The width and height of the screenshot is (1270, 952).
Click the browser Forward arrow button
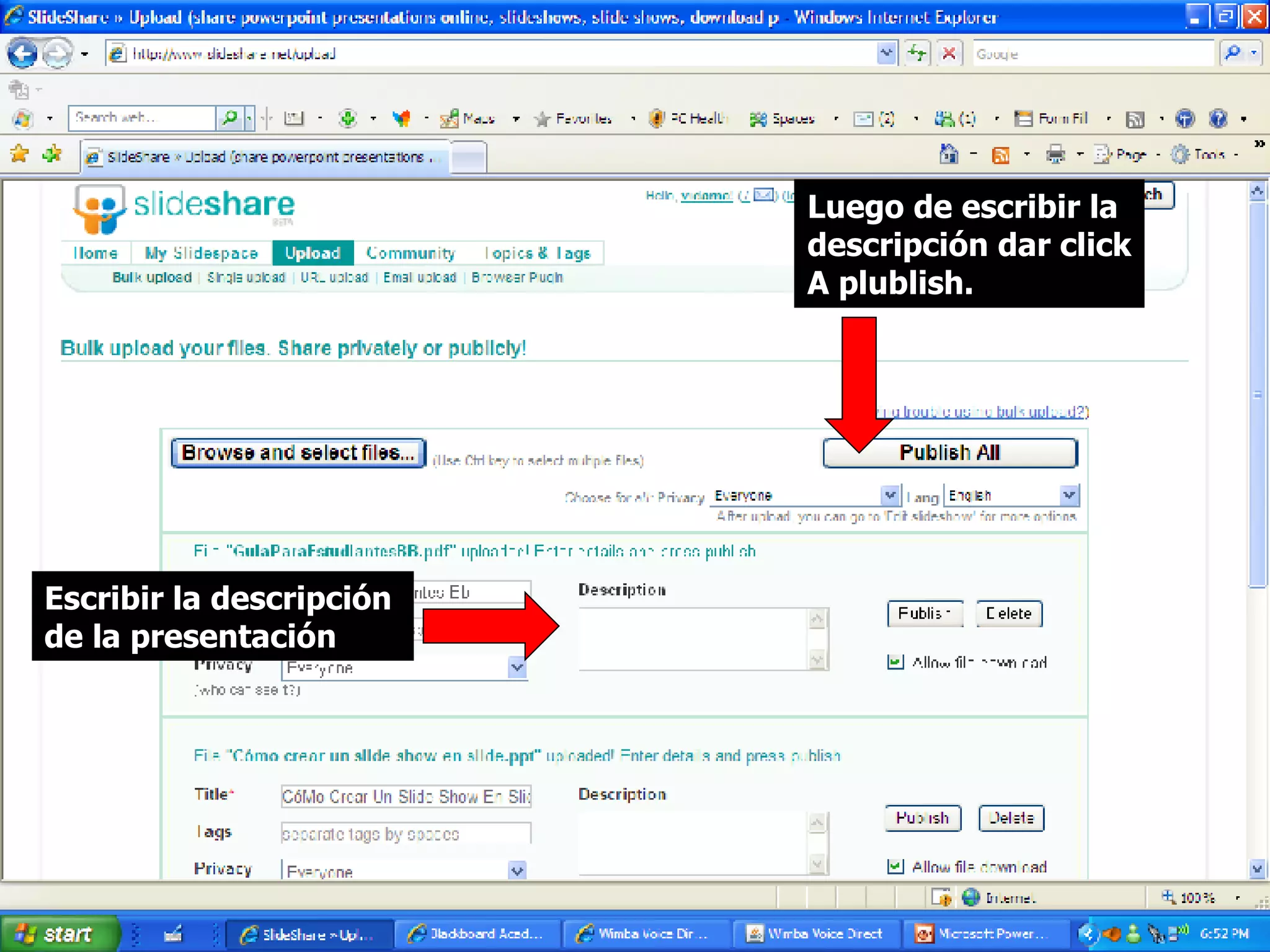[x=58, y=54]
